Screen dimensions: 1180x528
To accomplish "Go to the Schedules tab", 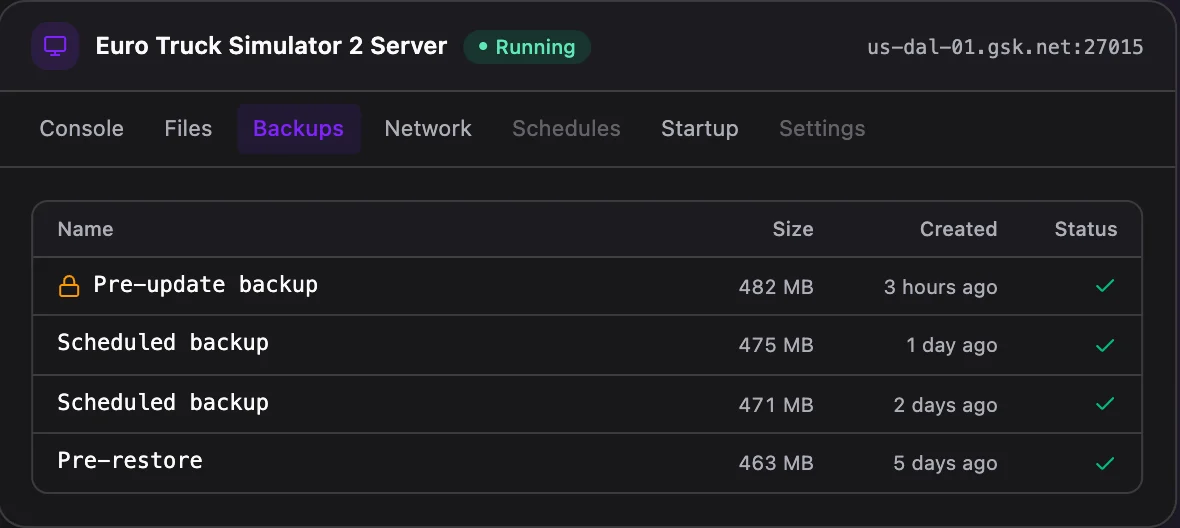I will (567, 129).
